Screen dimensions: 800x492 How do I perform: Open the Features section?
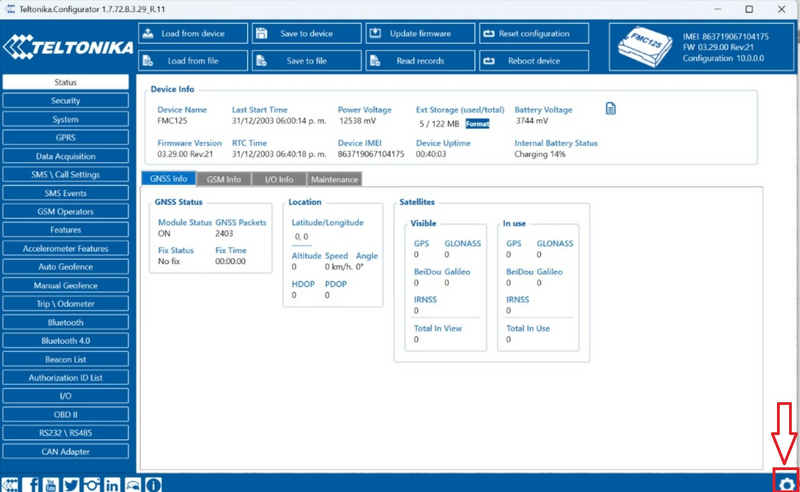[66, 230]
